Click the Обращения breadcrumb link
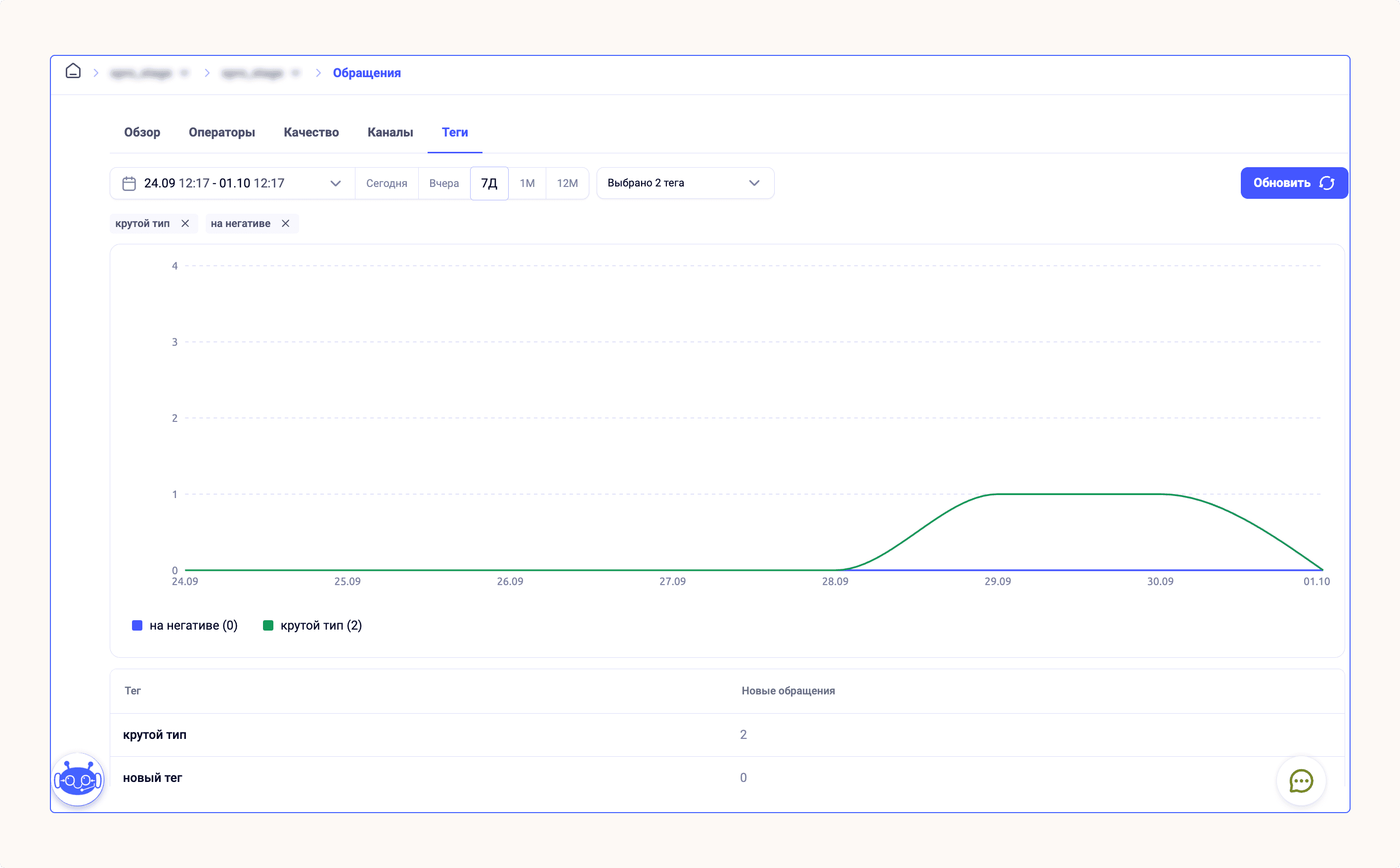Screen dimensions: 1400x868 tap(367, 73)
